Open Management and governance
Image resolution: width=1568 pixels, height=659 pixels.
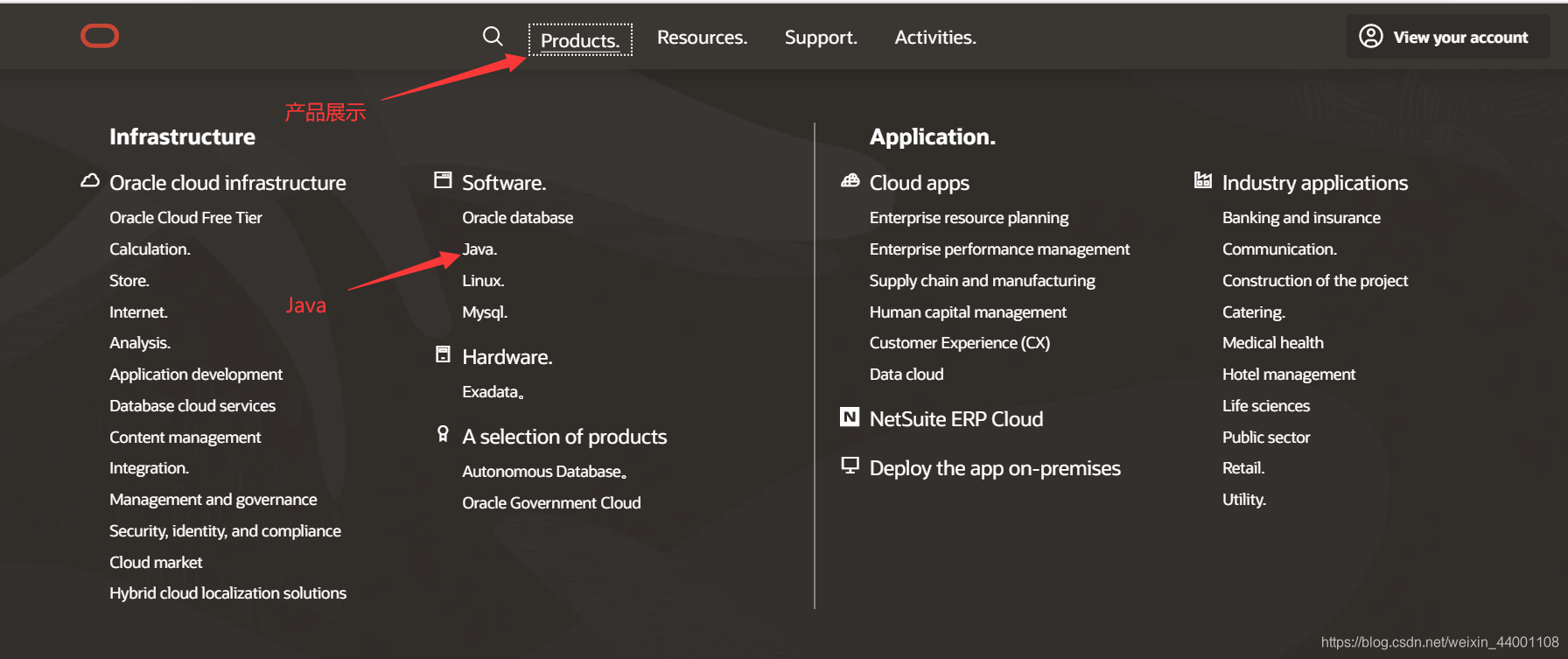point(213,500)
